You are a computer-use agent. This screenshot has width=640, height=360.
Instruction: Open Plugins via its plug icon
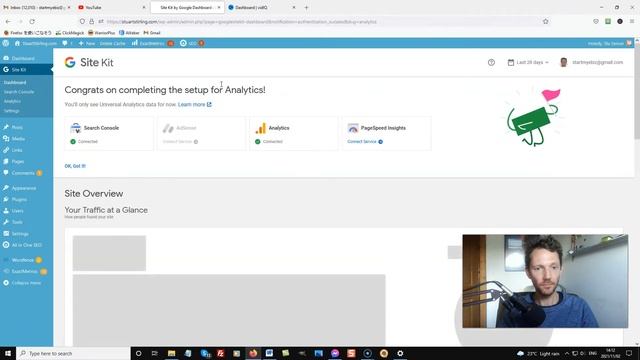coord(6,200)
